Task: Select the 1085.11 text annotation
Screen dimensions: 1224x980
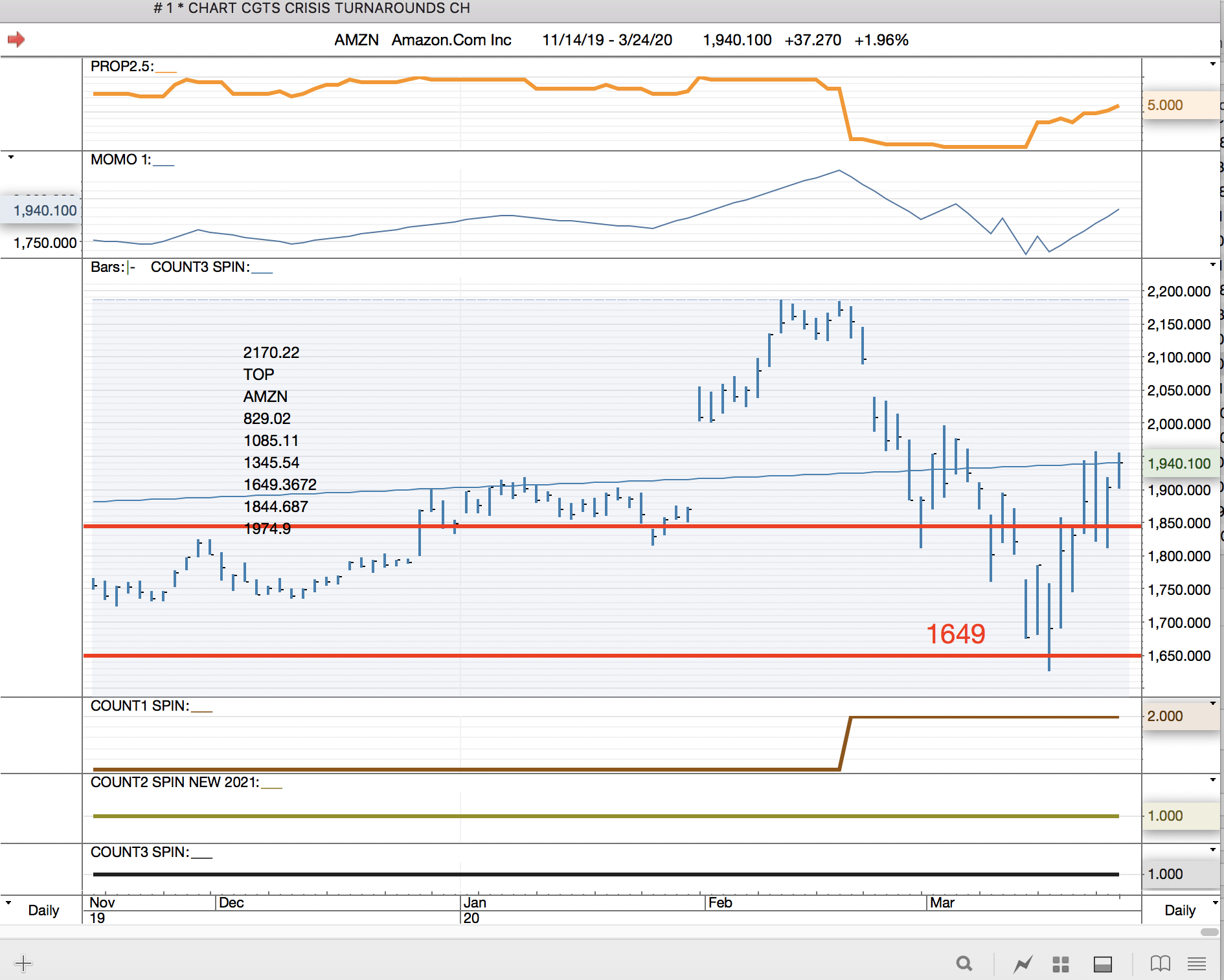Action: pyautogui.click(x=271, y=441)
